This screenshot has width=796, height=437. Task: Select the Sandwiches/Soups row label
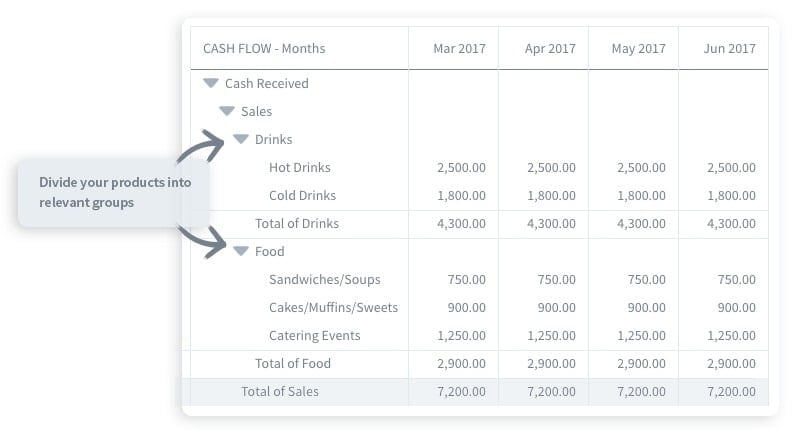coord(324,280)
